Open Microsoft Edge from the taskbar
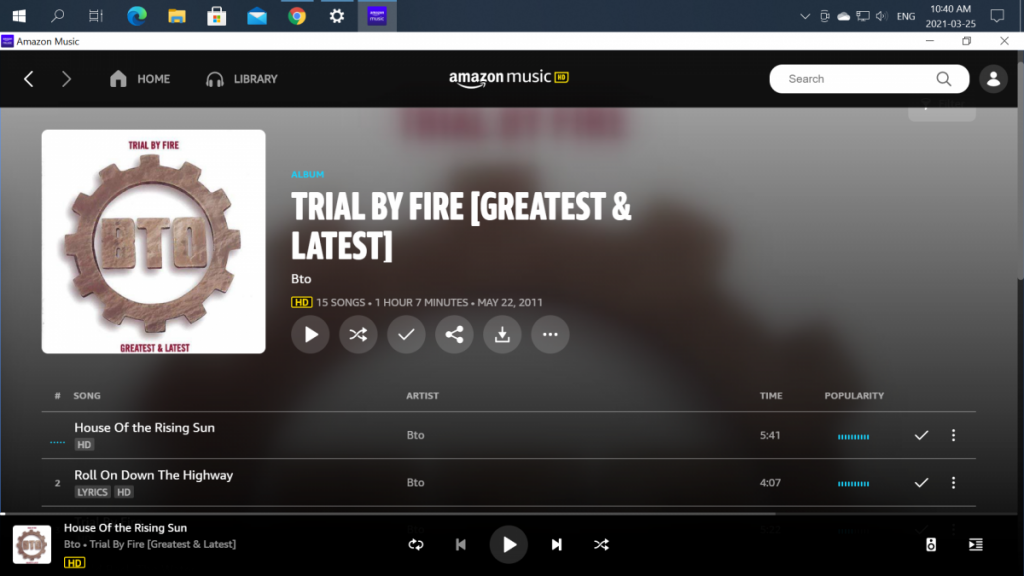This screenshot has height=576, width=1024. (x=136, y=16)
